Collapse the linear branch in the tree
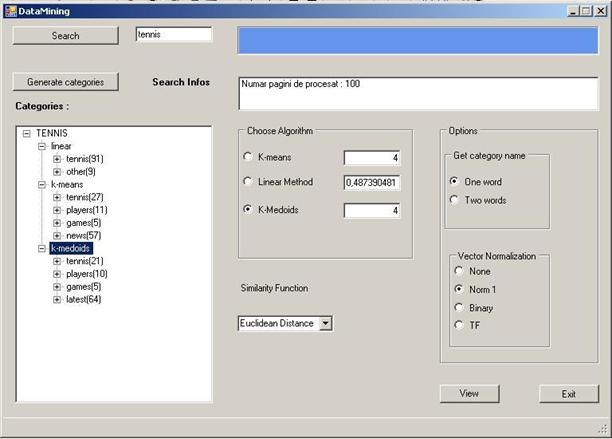This screenshot has height=439, width=612. (41, 146)
